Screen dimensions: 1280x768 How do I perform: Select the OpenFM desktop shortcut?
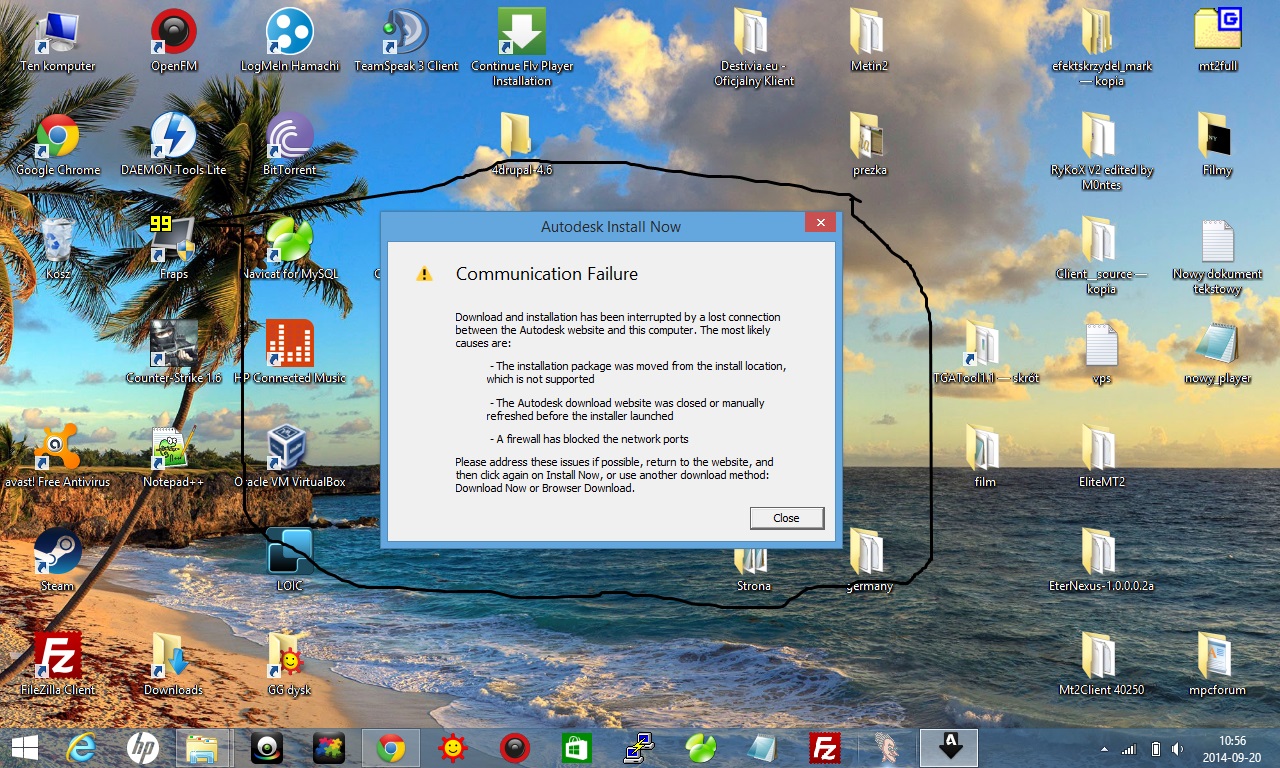pyautogui.click(x=173, y=42)
